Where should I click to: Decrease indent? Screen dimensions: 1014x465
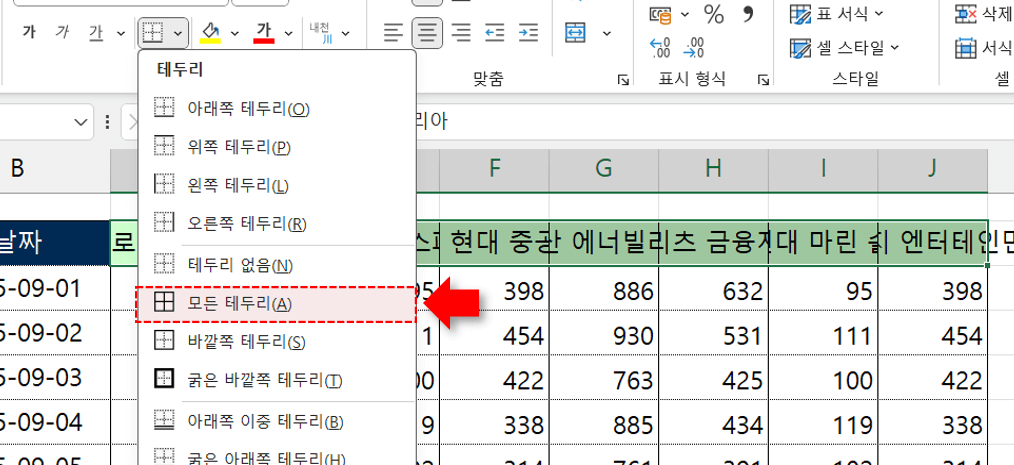click(x=495, y=32)
